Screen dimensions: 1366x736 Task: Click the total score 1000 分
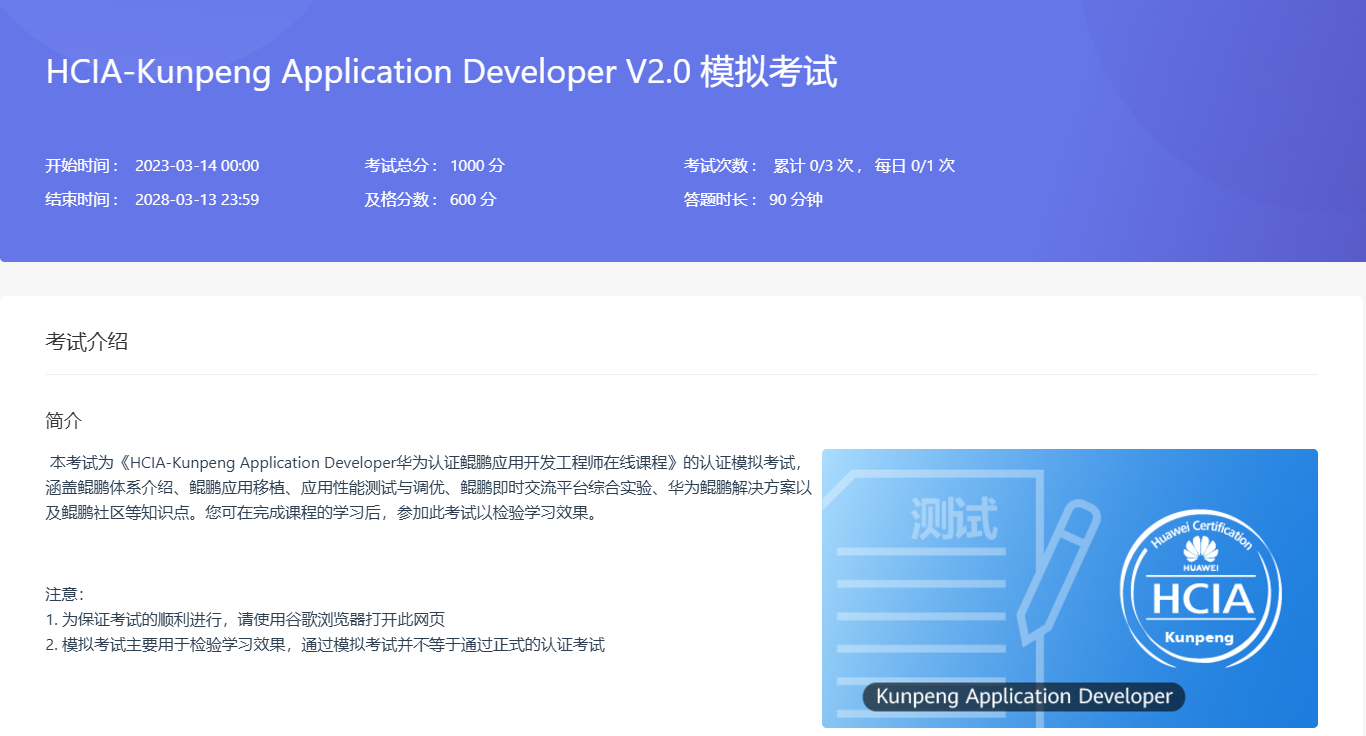[x=477, y=166]
